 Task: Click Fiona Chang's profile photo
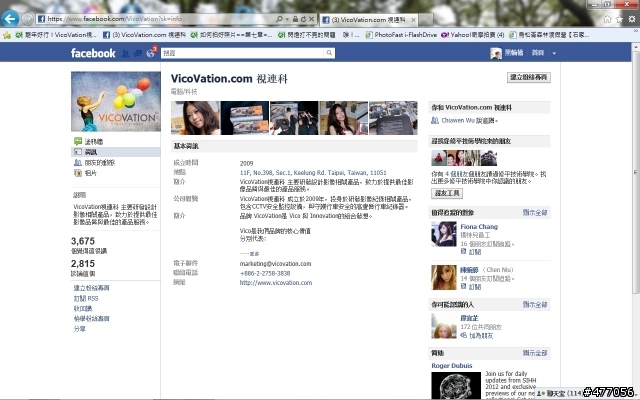444,234
